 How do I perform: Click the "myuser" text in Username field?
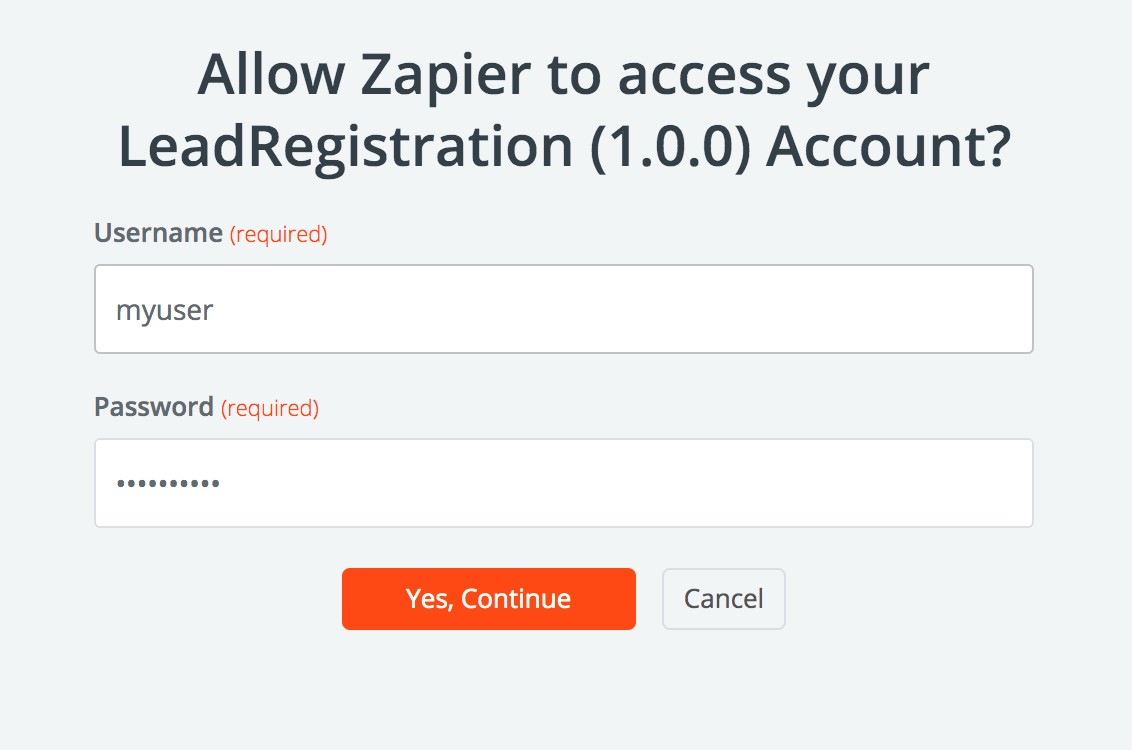click(165, 310)
